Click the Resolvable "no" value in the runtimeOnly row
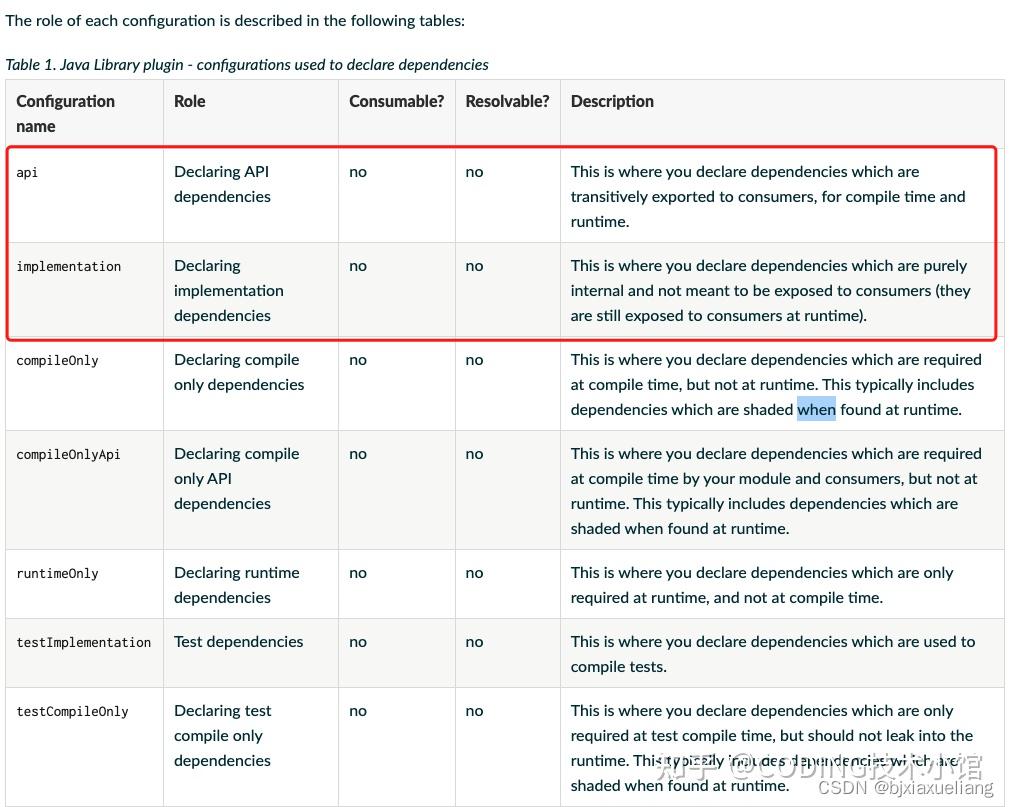 point(474,573)
